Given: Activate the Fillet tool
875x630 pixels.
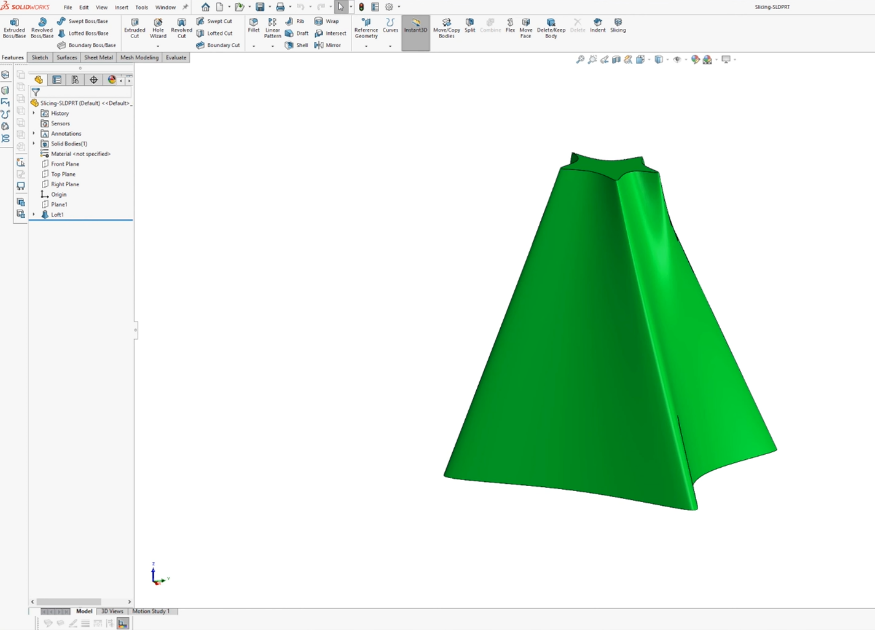Looking at the screenshot, I should pos(254,26).
